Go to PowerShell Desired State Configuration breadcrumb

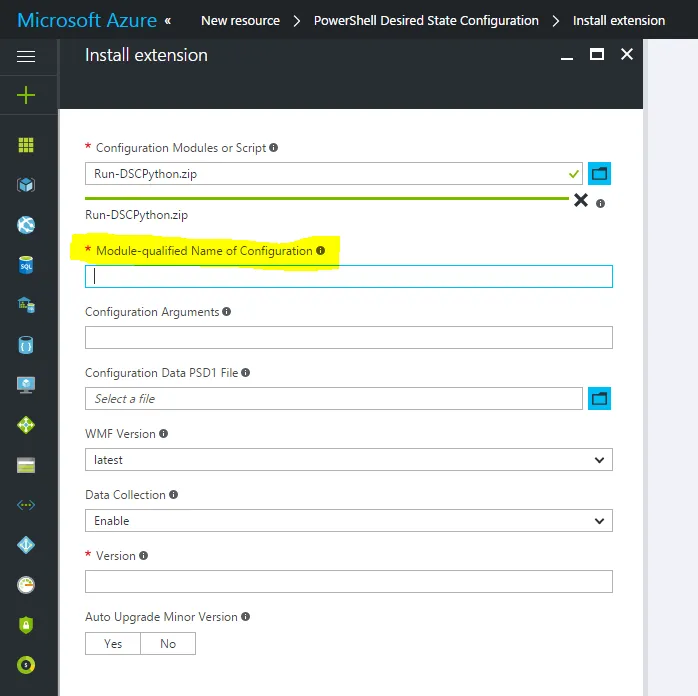pos(426,20)
